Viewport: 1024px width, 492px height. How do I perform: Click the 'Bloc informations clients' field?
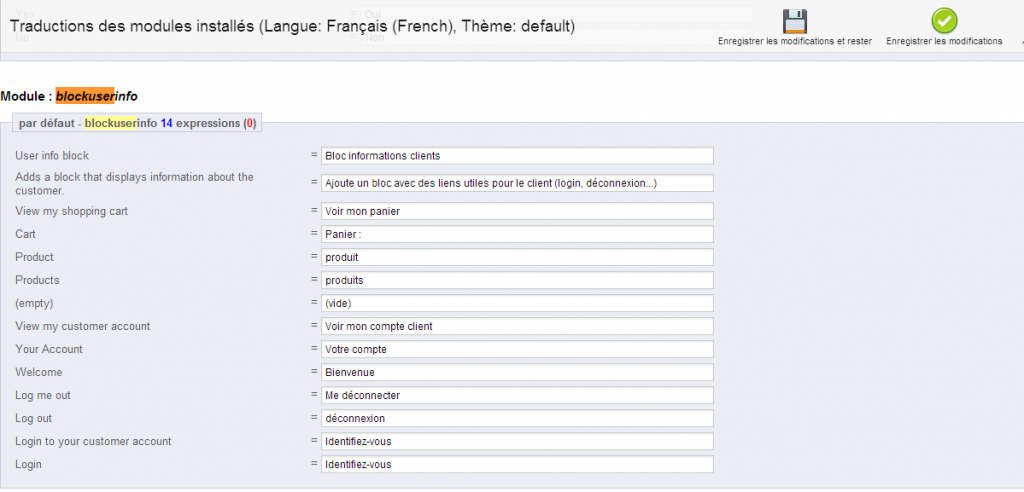tap(517, 156)
